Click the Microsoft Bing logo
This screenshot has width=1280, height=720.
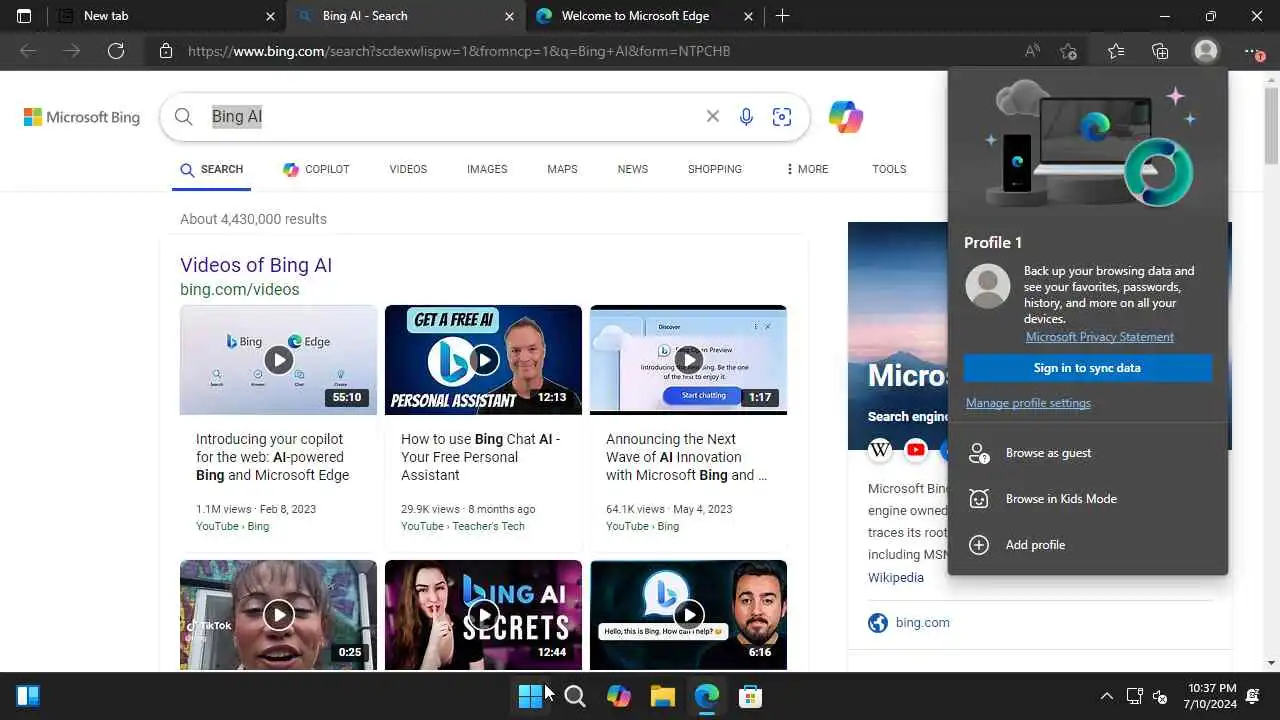pos(82,117)
